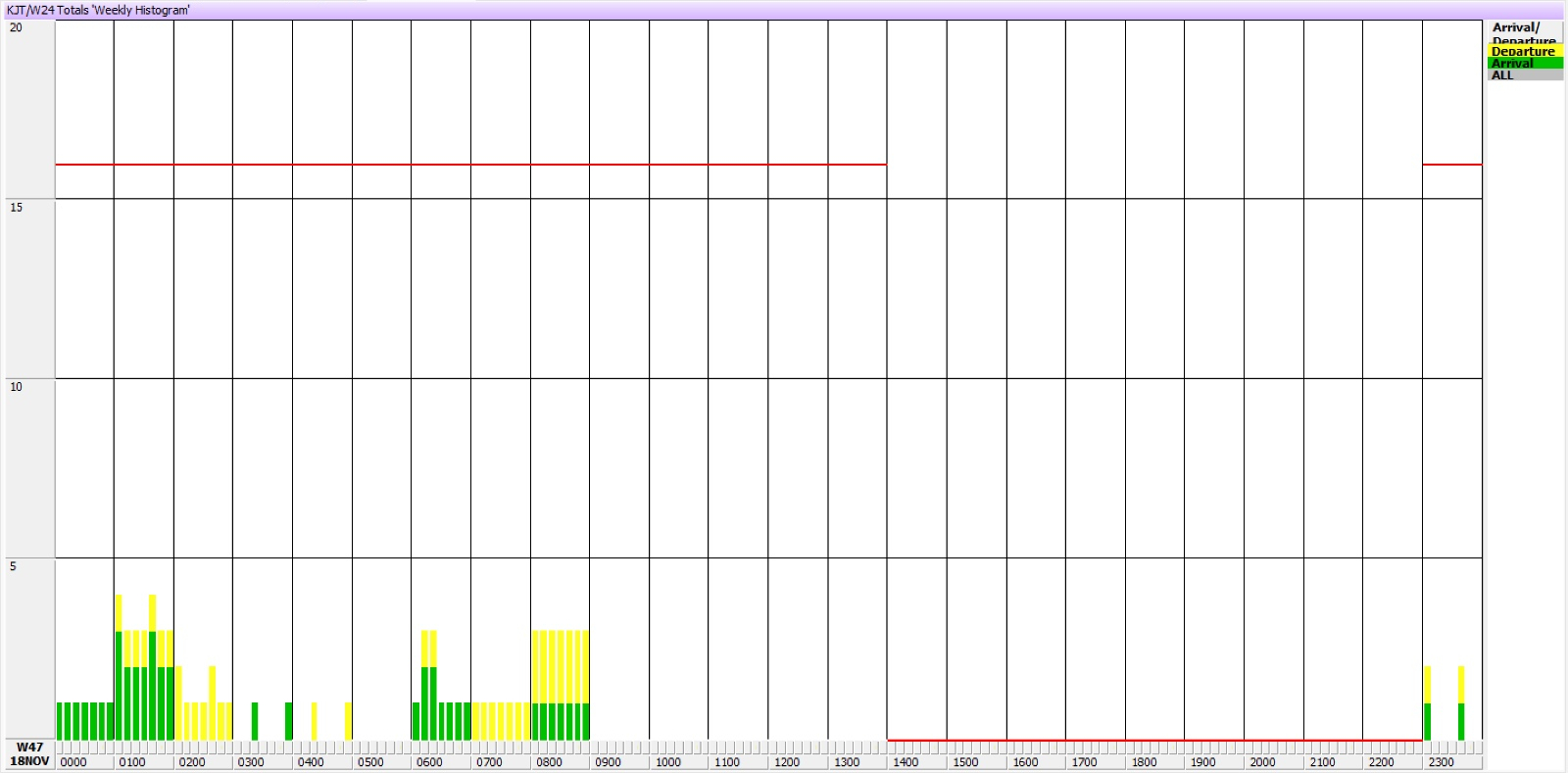Choose the 2100 hour label
This screenshot has width=1568, height=773.
pyautogui.click(x=1322, y=762)
